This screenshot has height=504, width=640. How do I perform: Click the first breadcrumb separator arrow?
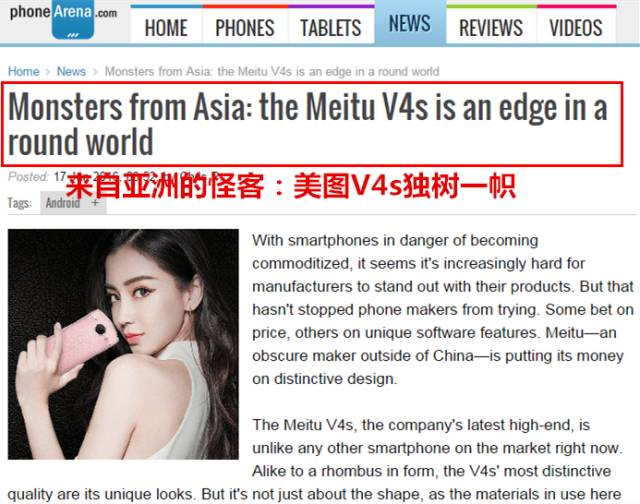coord(48,72)
